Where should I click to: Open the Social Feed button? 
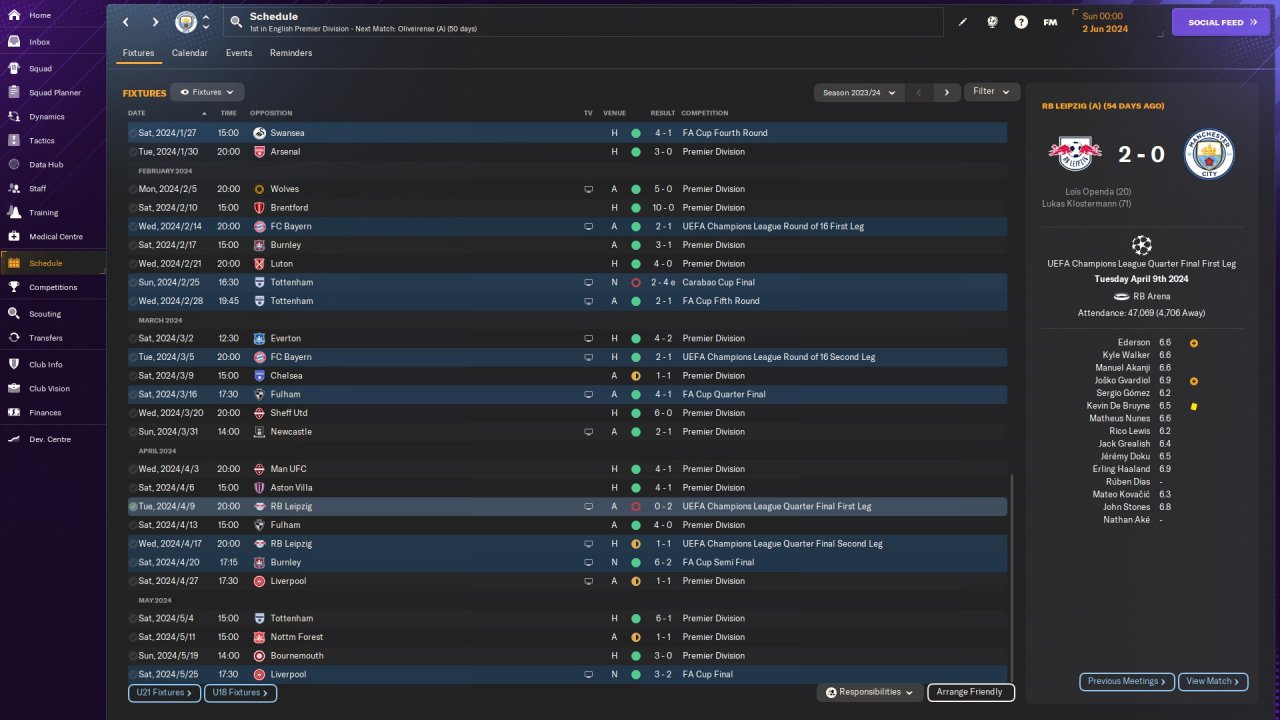point(1221,22)
